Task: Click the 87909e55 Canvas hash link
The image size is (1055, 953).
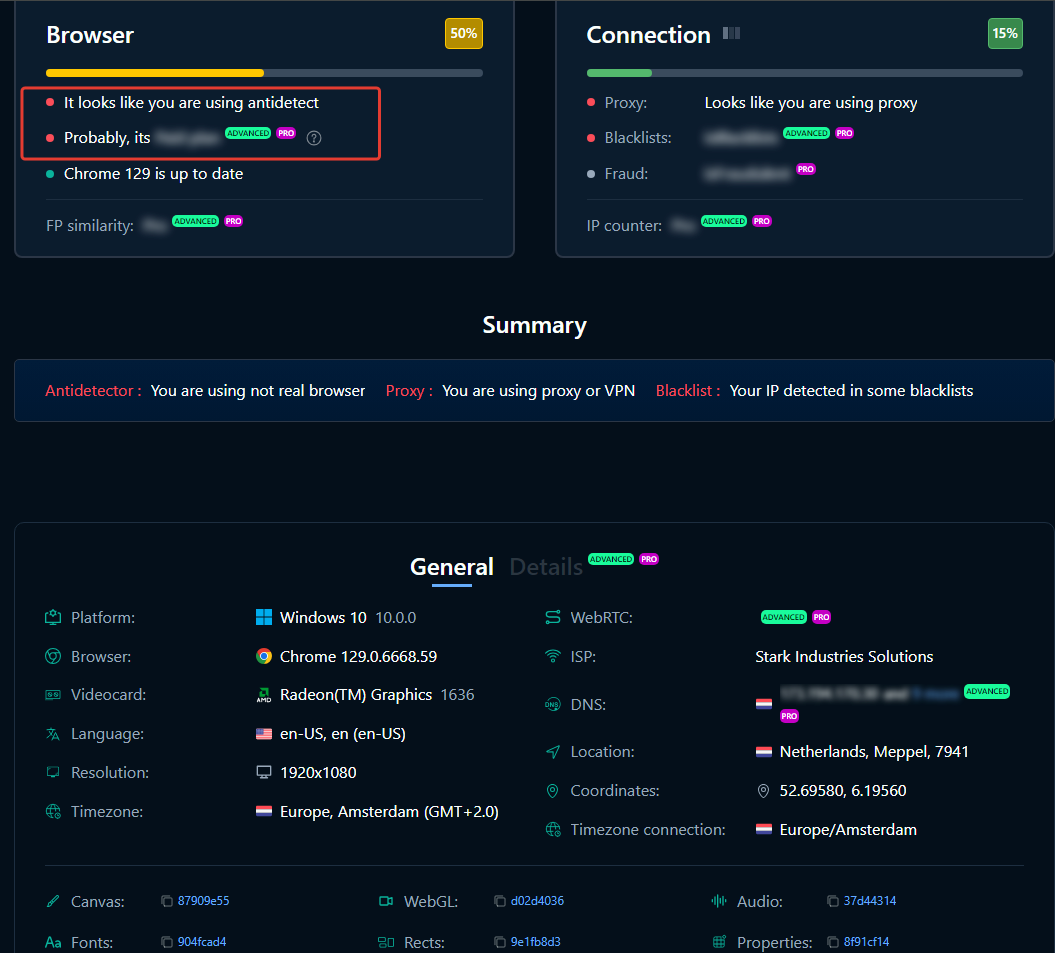Action: click(x=203, y=901)
